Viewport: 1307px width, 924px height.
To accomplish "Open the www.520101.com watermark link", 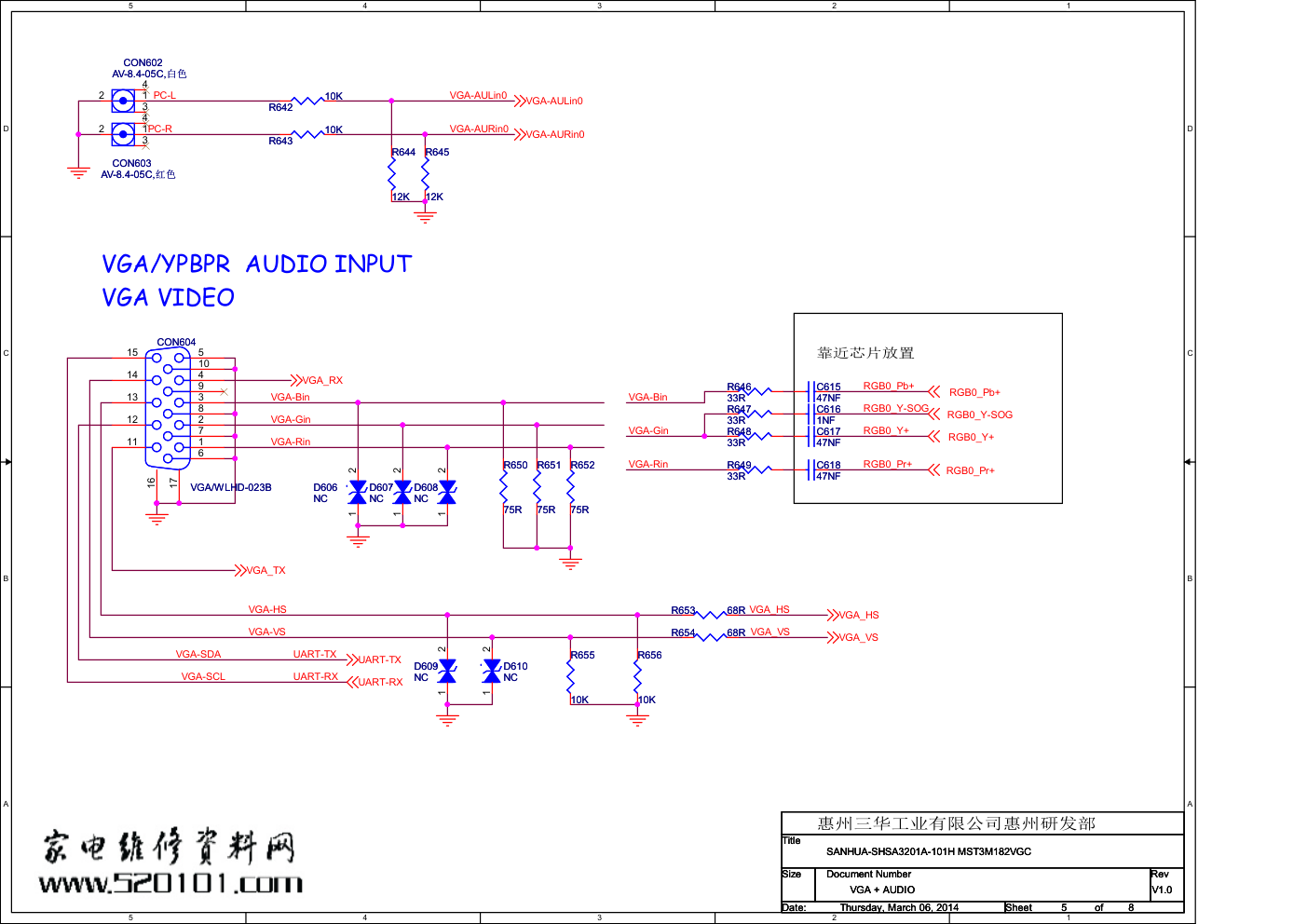I will click(x=170, y=883).
